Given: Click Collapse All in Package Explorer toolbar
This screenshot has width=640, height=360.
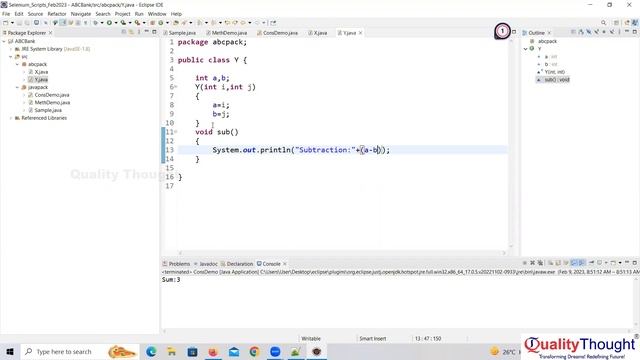Looking at the screenshot, I should (x=124, y=32).
